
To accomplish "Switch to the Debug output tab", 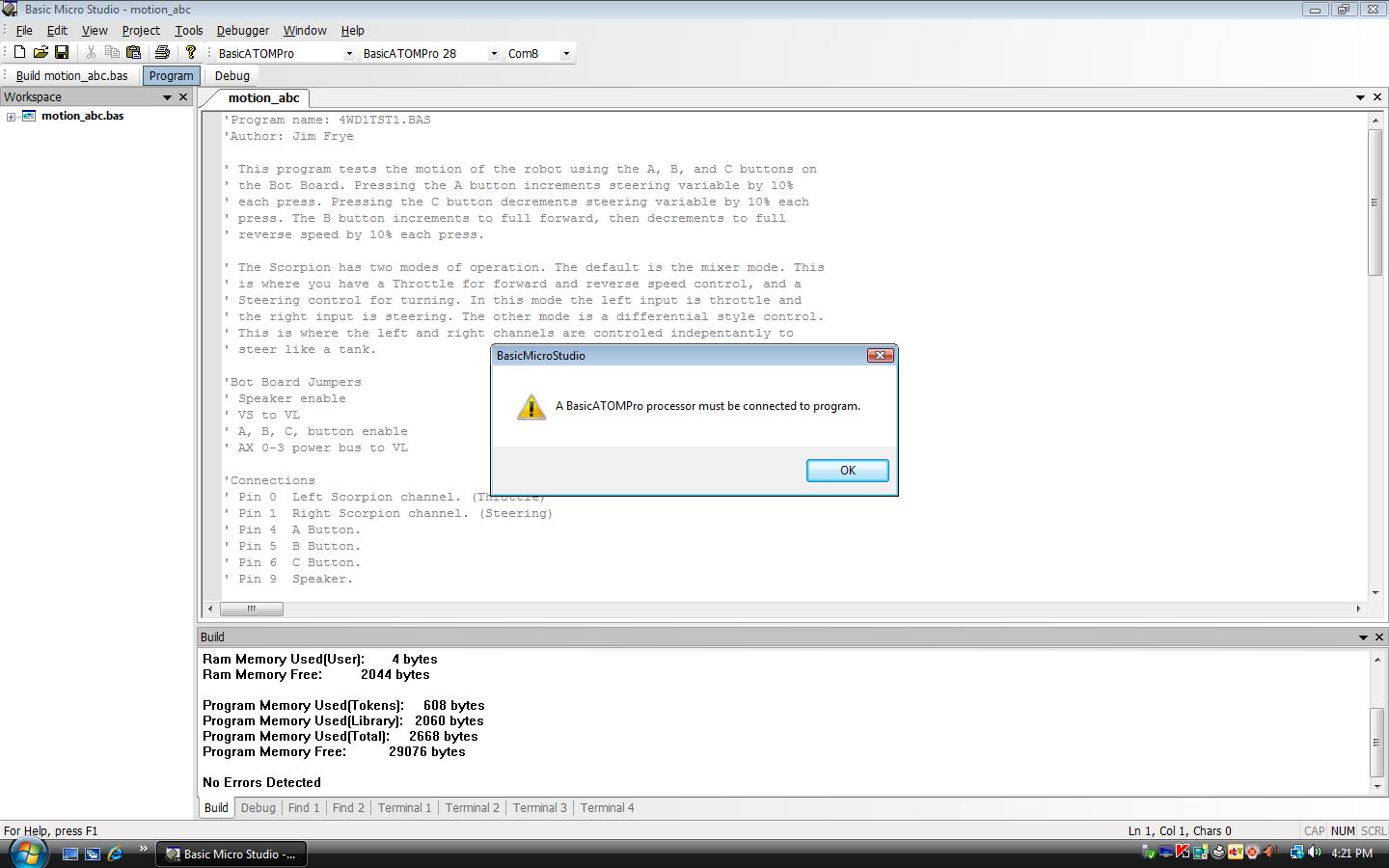I will pos(259,808).
